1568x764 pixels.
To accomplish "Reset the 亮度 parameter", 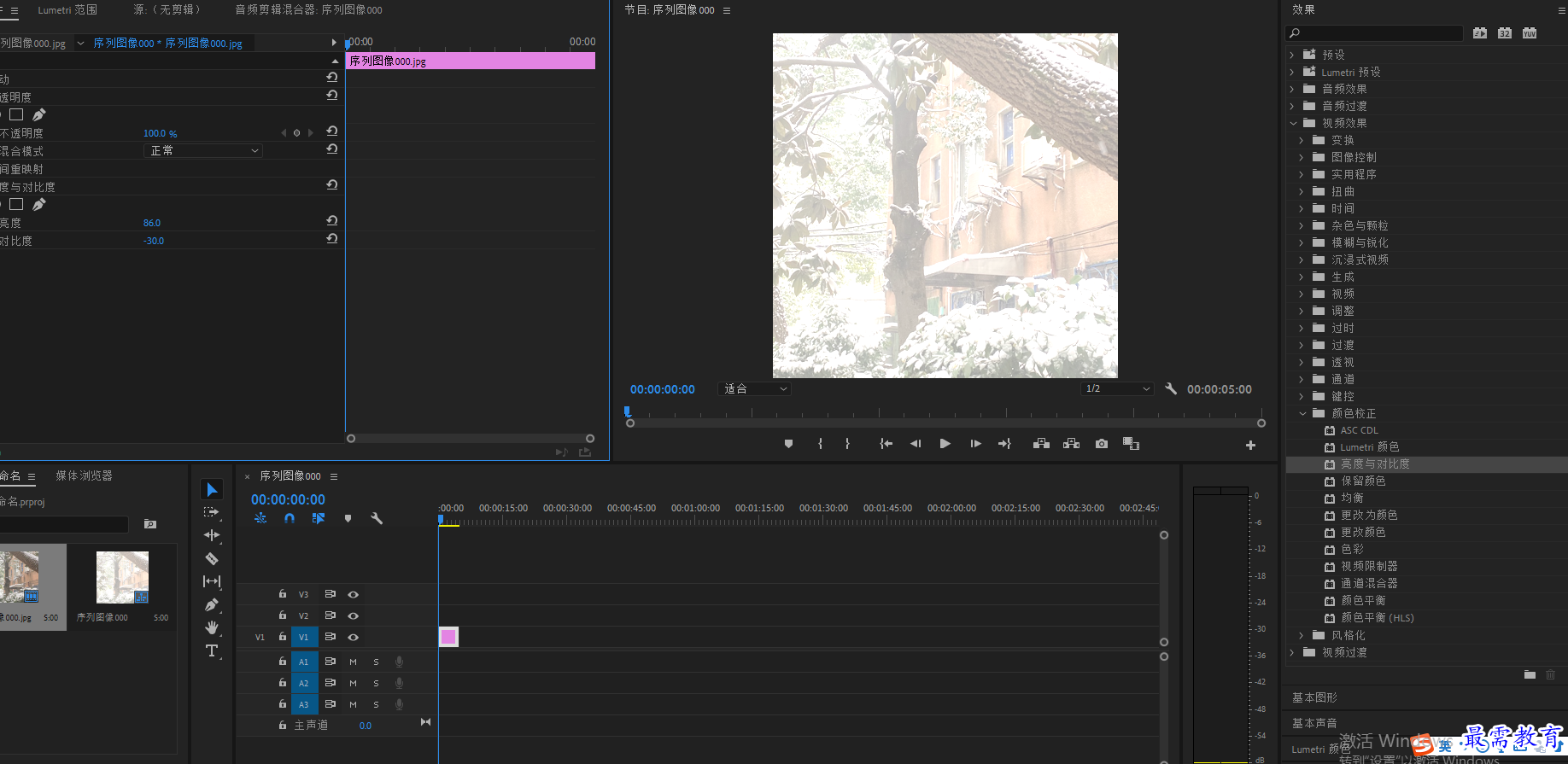I will 332,220.
